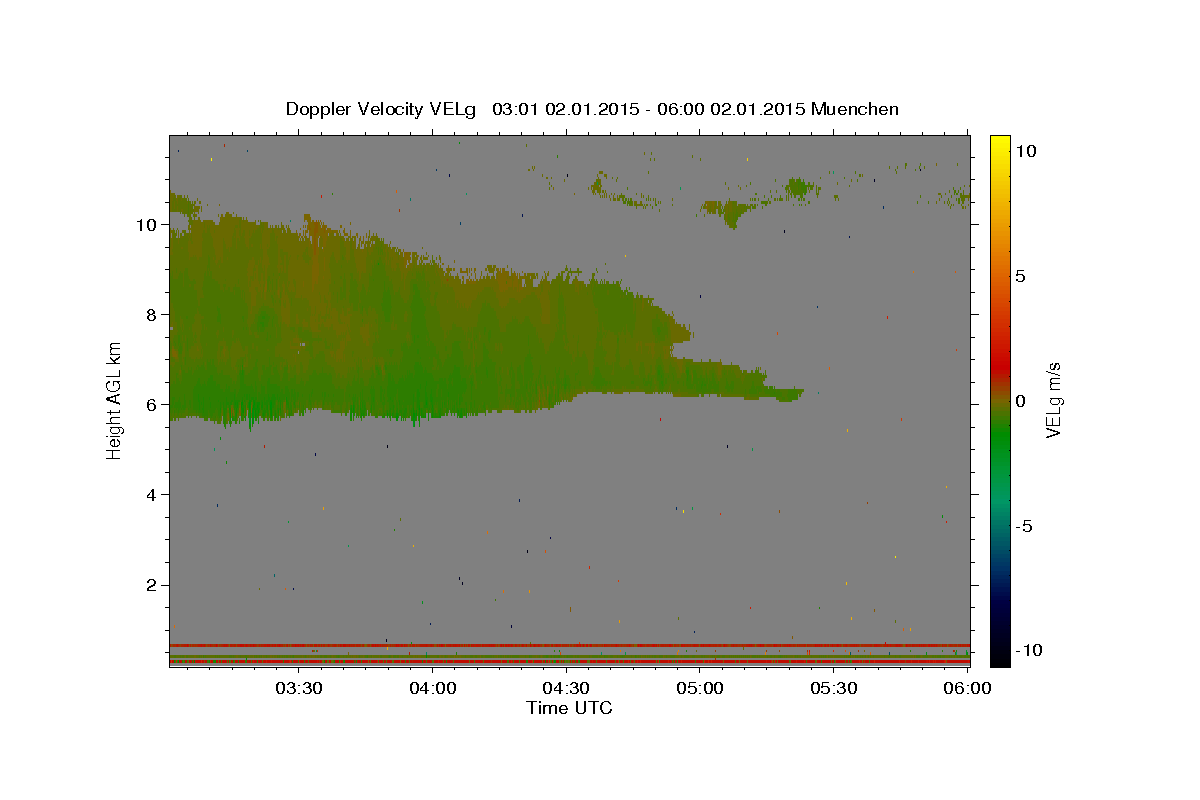The height and width of the screenshot is (800, 1200).
Task: Click the 05:30 time tick label
Action: (x=833, y=688)
